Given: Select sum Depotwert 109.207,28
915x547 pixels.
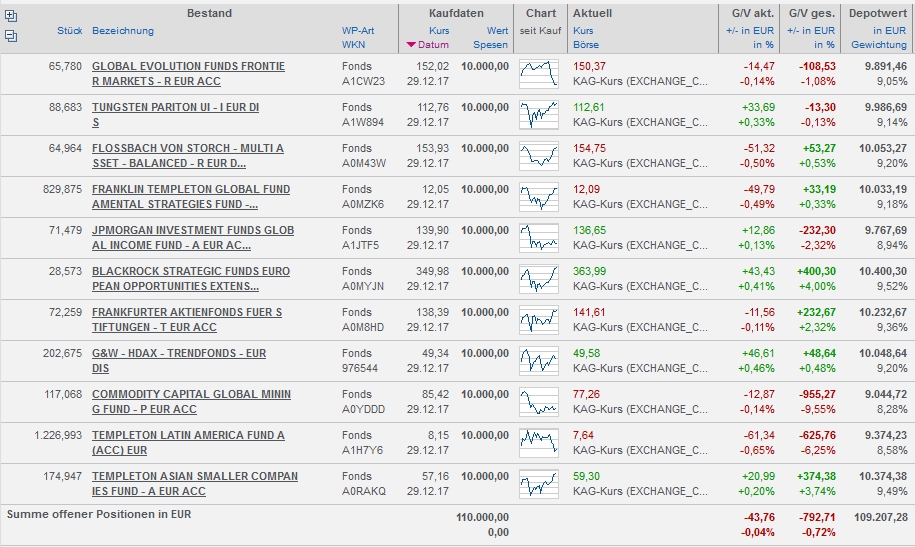Looking at the screenshot, I should 881,517.
